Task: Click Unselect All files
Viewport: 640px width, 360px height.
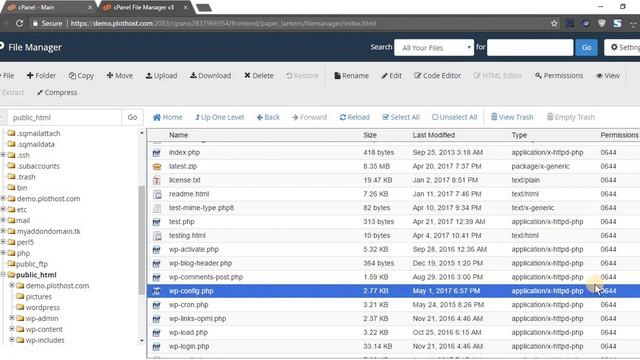Action: click(x=454, y=117)
